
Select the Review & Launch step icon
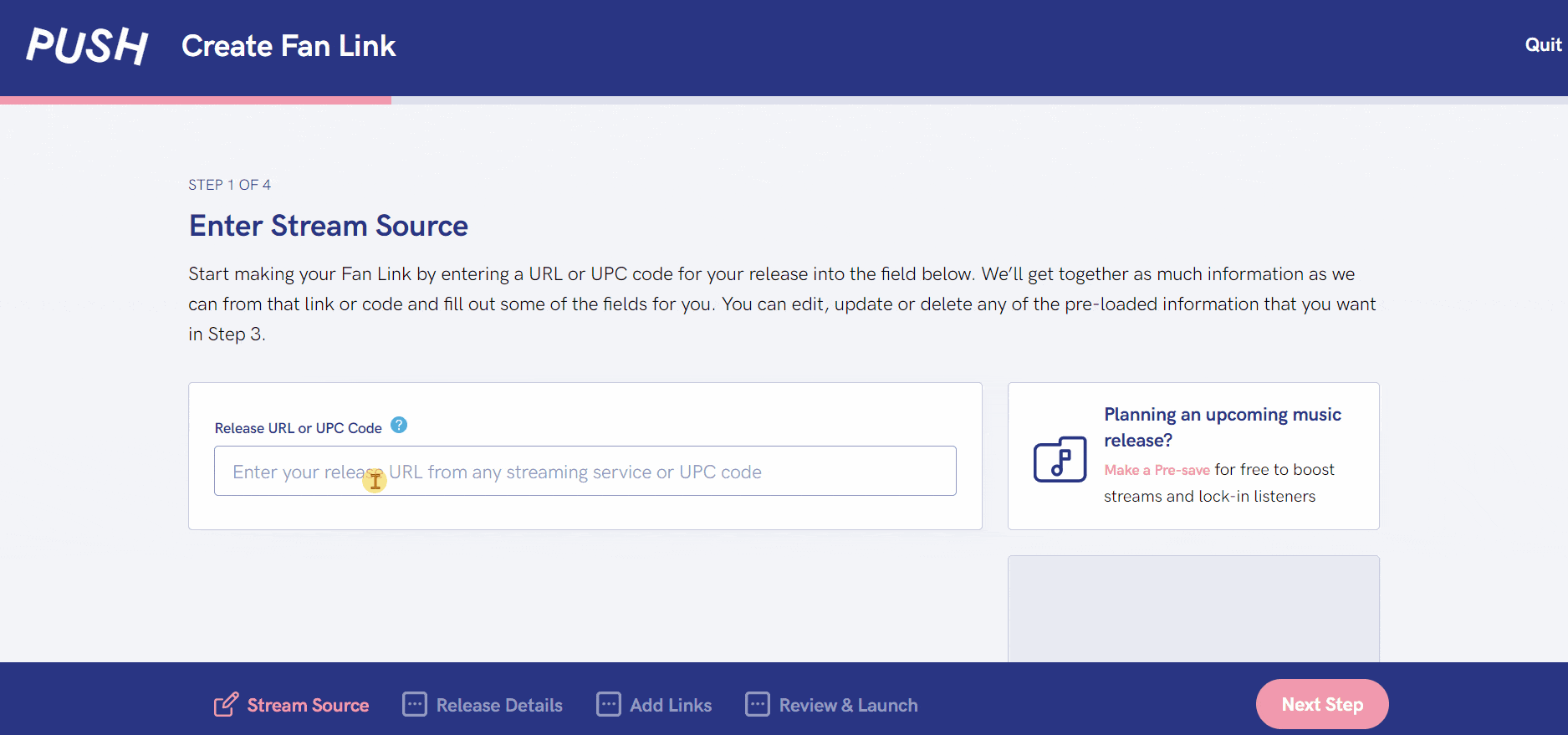(758, 705)
